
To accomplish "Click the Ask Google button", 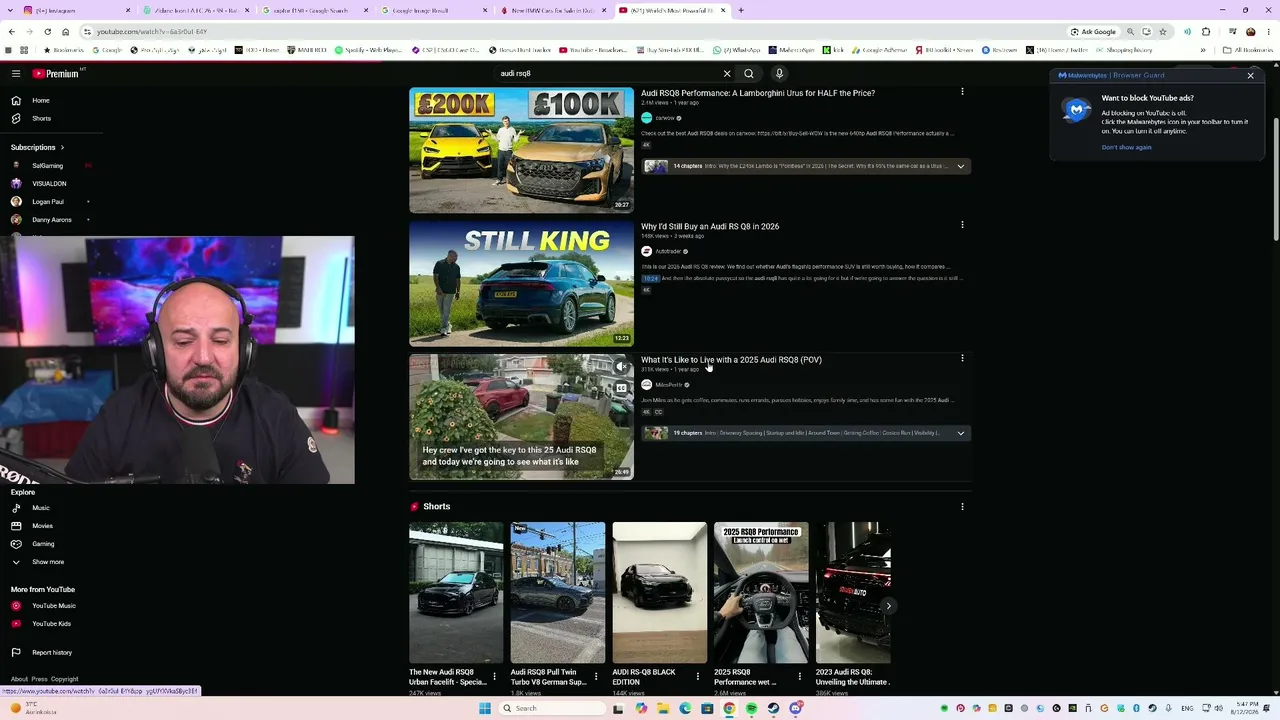I will (1093, 31).
